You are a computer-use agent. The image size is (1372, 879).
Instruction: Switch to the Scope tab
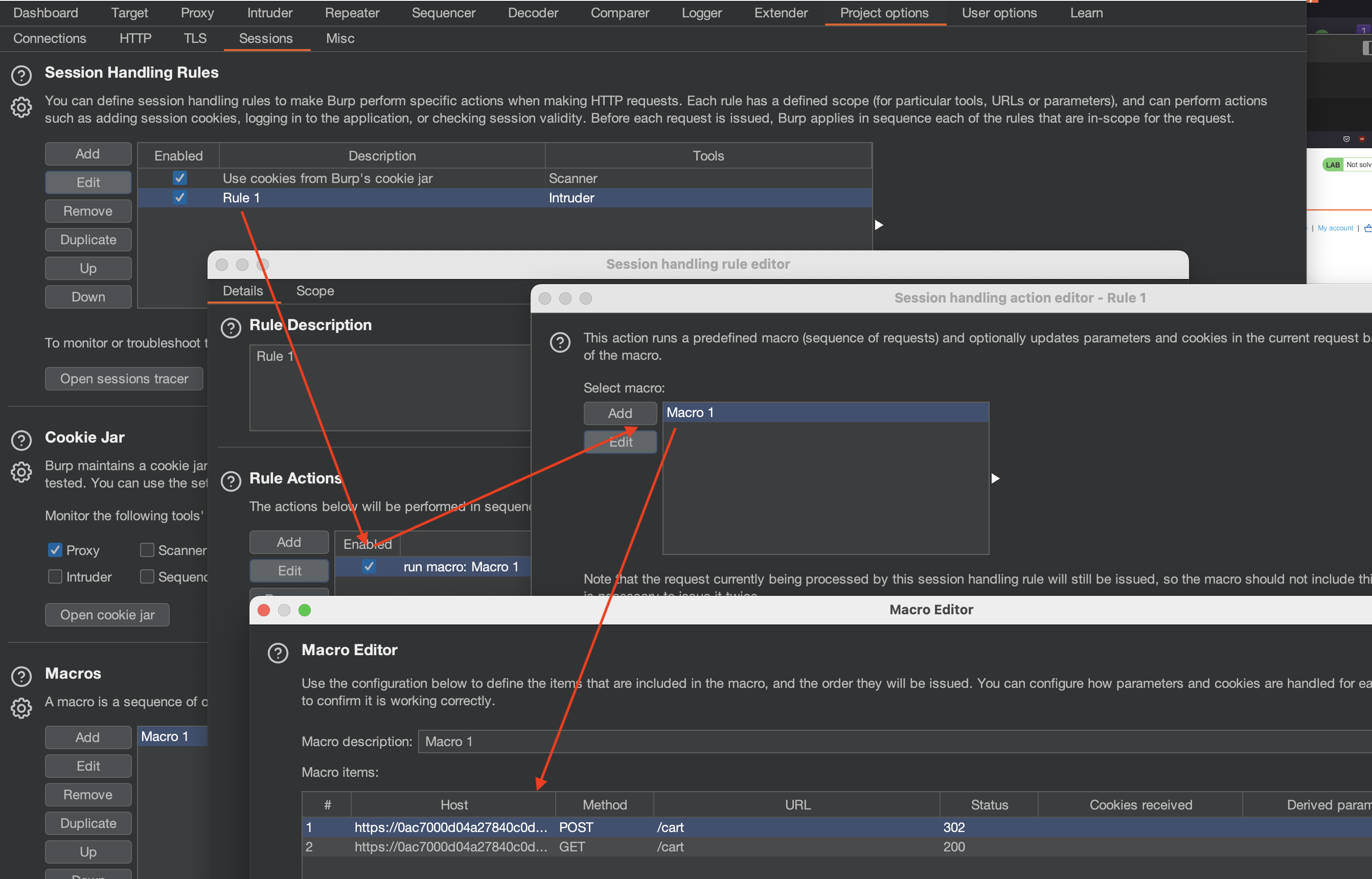pyautogui.click(x=314, y=291)
